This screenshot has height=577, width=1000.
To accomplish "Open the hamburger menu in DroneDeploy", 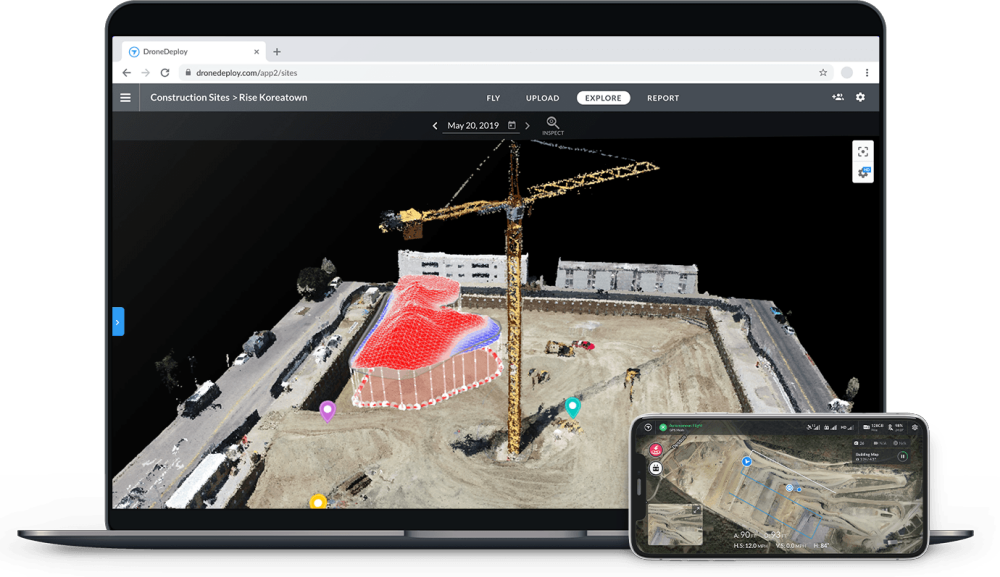I will click(125, 98).
